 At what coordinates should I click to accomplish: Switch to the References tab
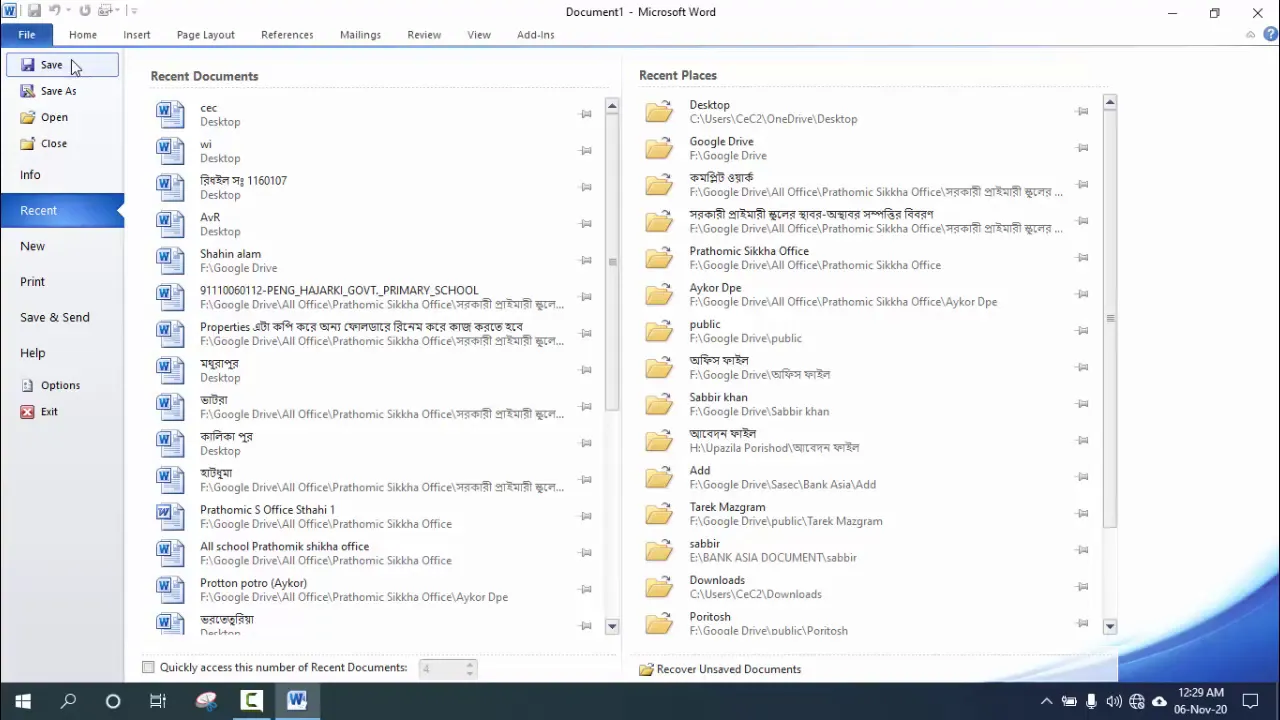click(287, 34)
